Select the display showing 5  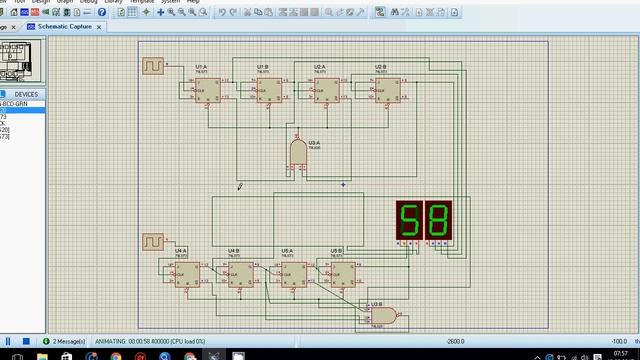(x=409, y=220)
